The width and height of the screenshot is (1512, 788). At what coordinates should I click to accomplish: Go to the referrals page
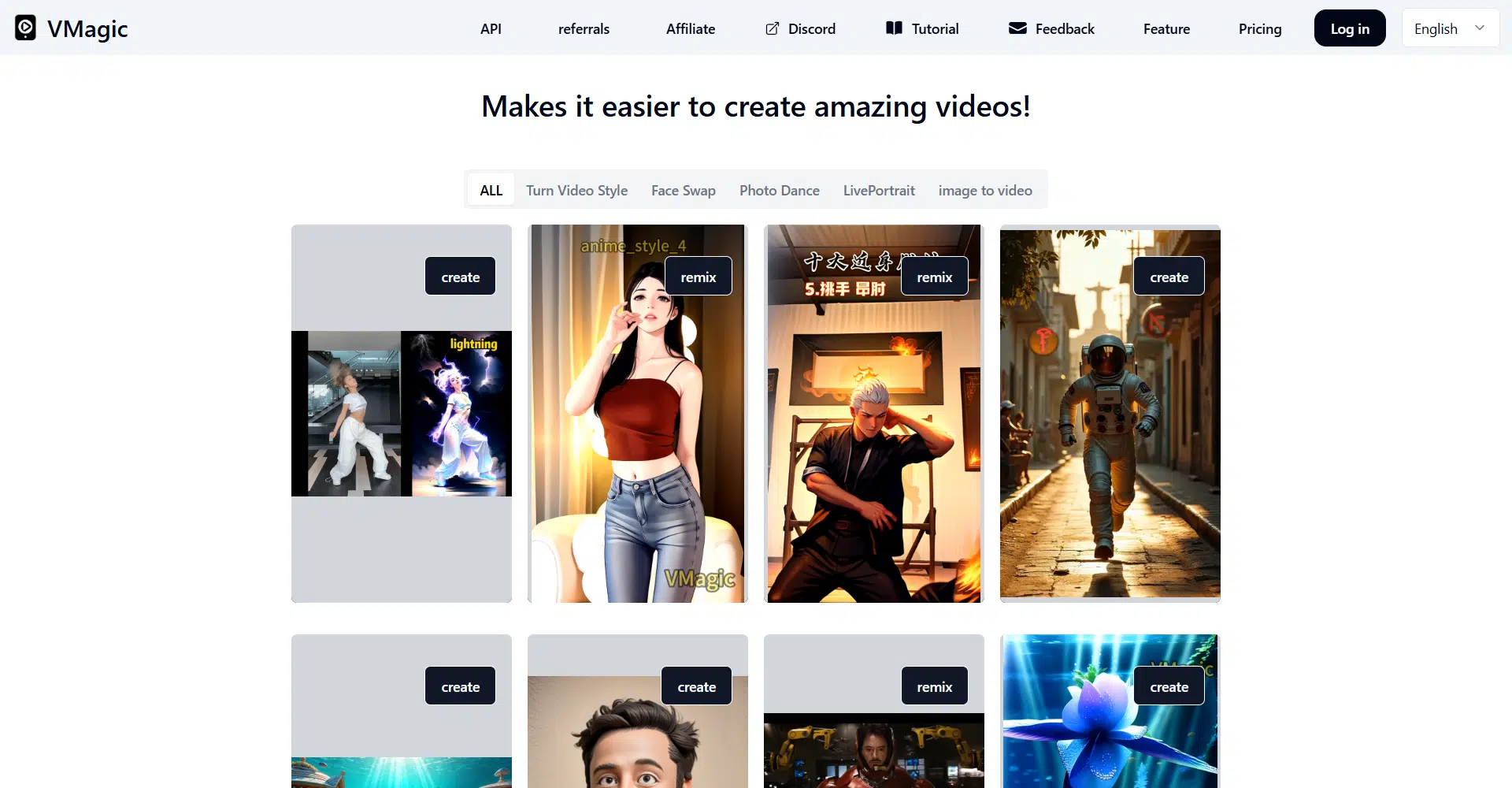pos(584,28)
